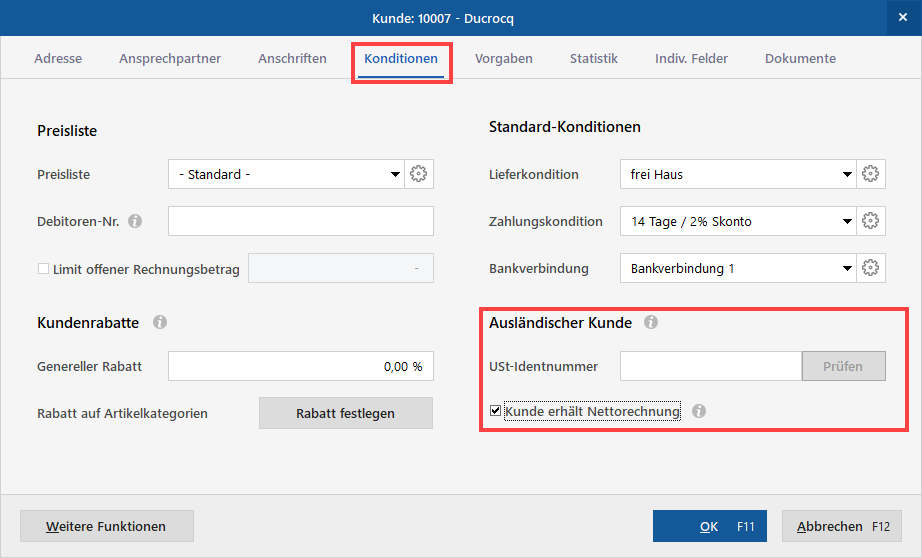This screenshot has height=558, width=922.
Task: Uncheck Kunde erhält Nettorechnung
Action: point(496,411)
